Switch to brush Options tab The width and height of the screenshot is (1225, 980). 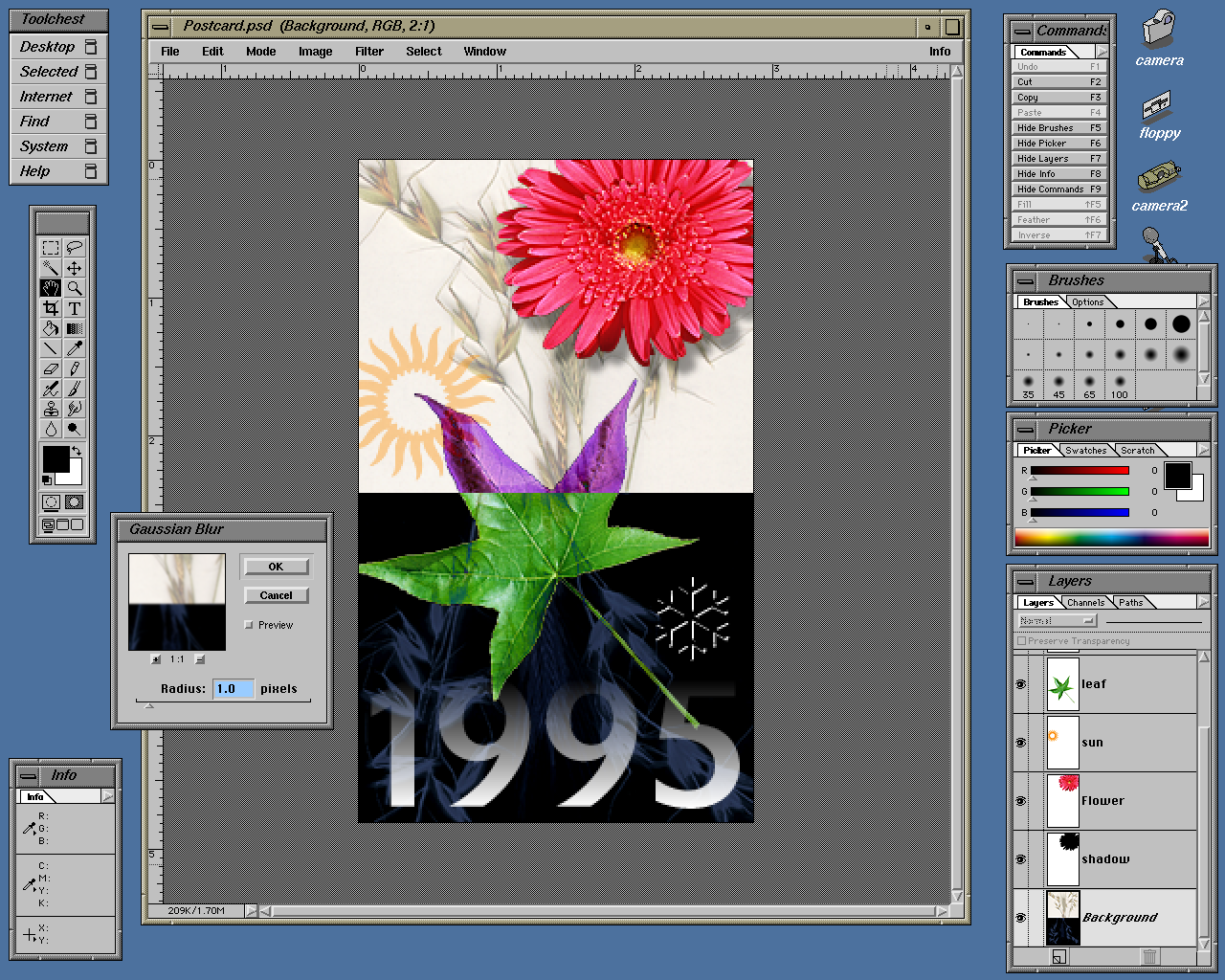(1088, 301)
